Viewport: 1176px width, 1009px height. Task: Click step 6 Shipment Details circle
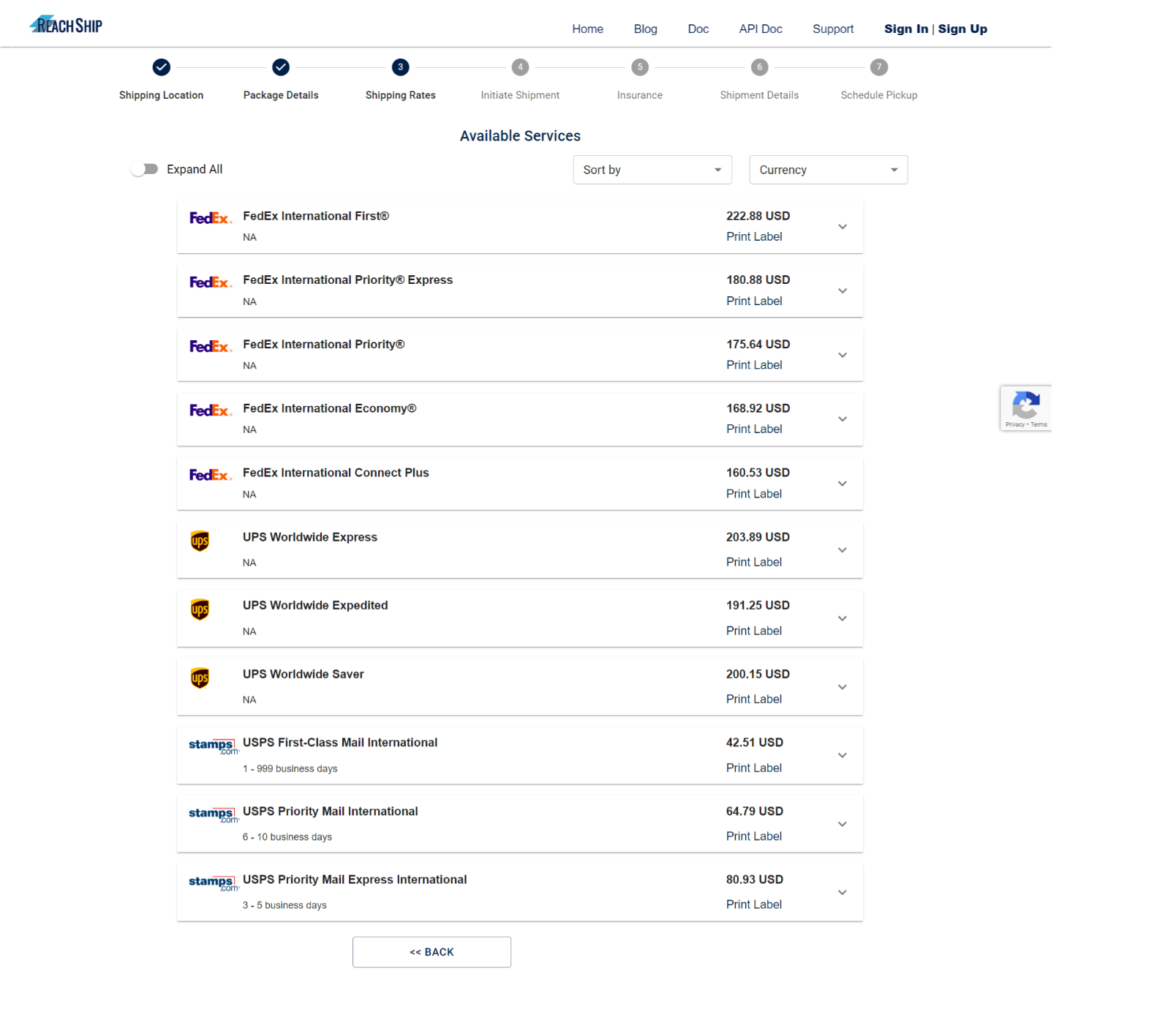tap(759, 67)
